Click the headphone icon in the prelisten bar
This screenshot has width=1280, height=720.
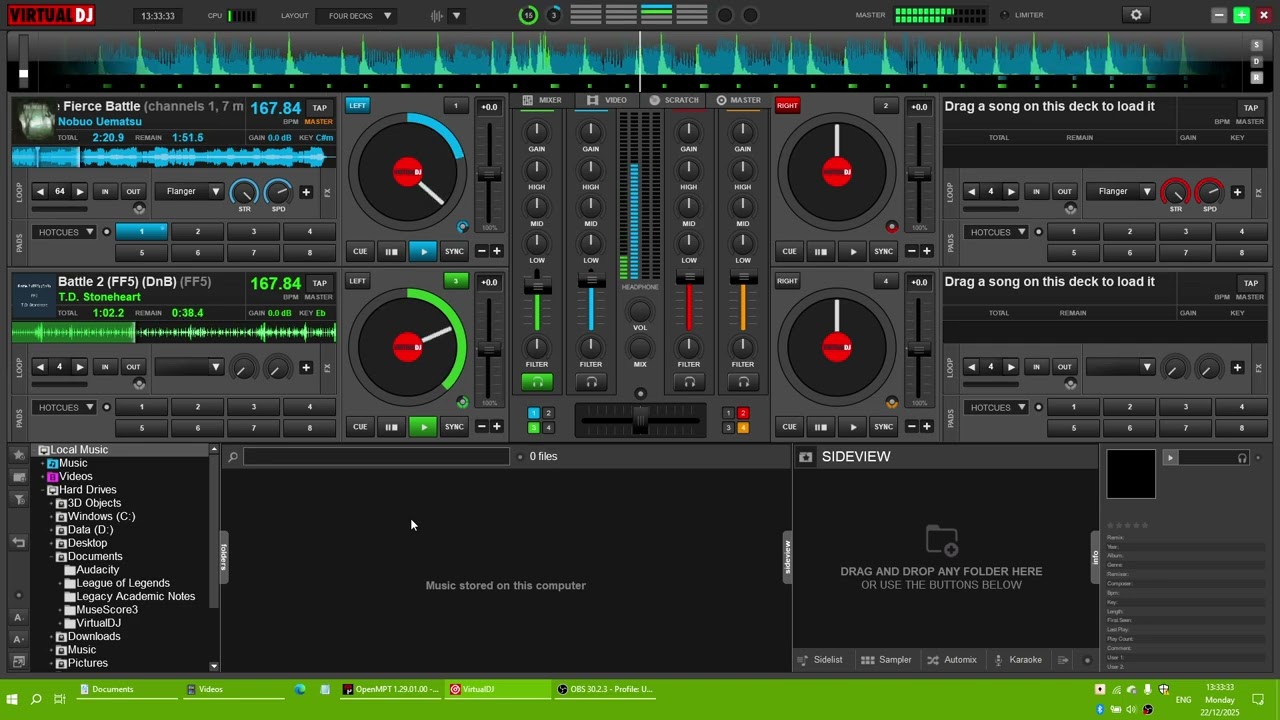pyautogui.click(x=1242, y=458)
